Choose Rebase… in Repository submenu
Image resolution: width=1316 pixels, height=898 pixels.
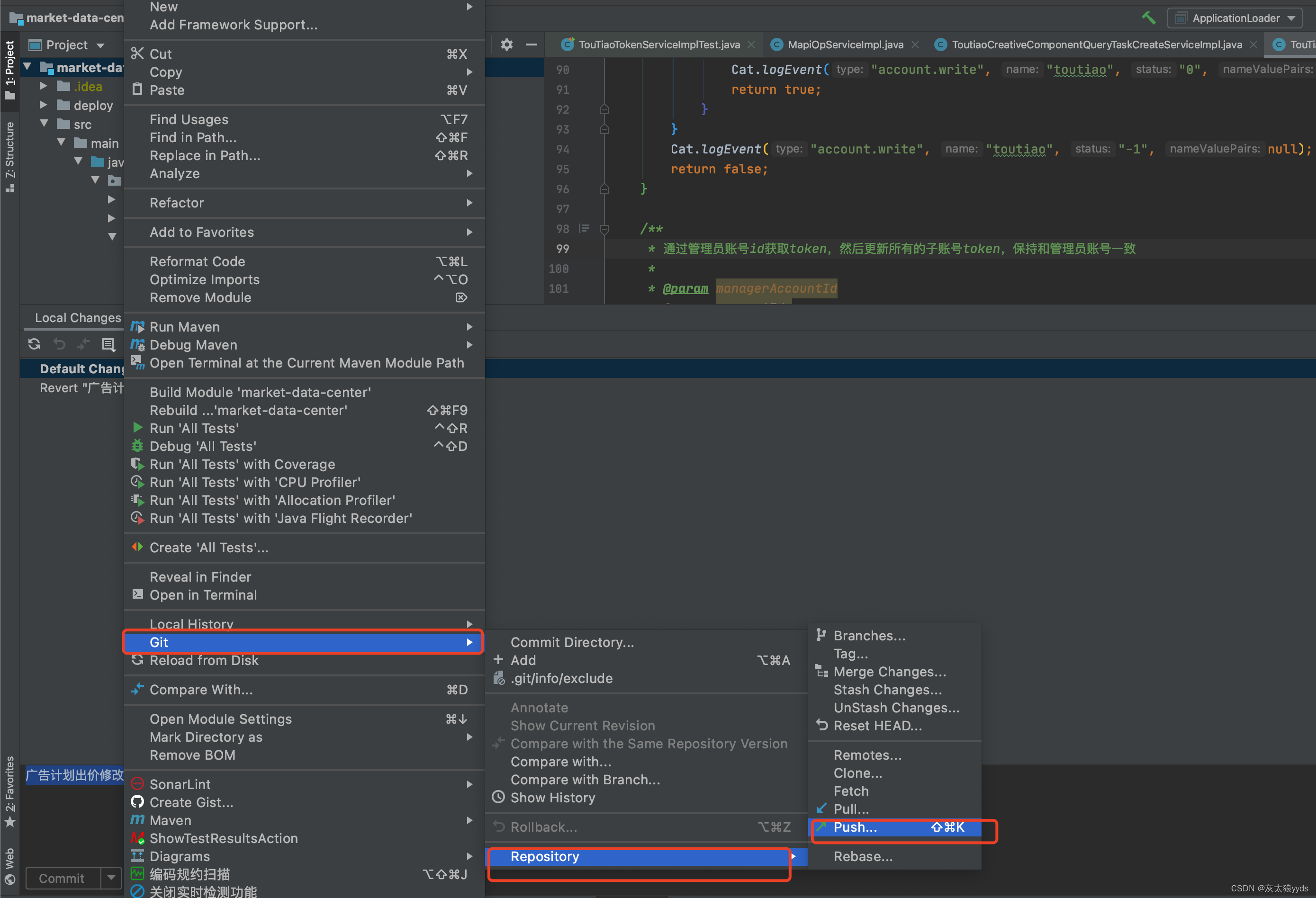pyautogui.click(x=895, y=857)
